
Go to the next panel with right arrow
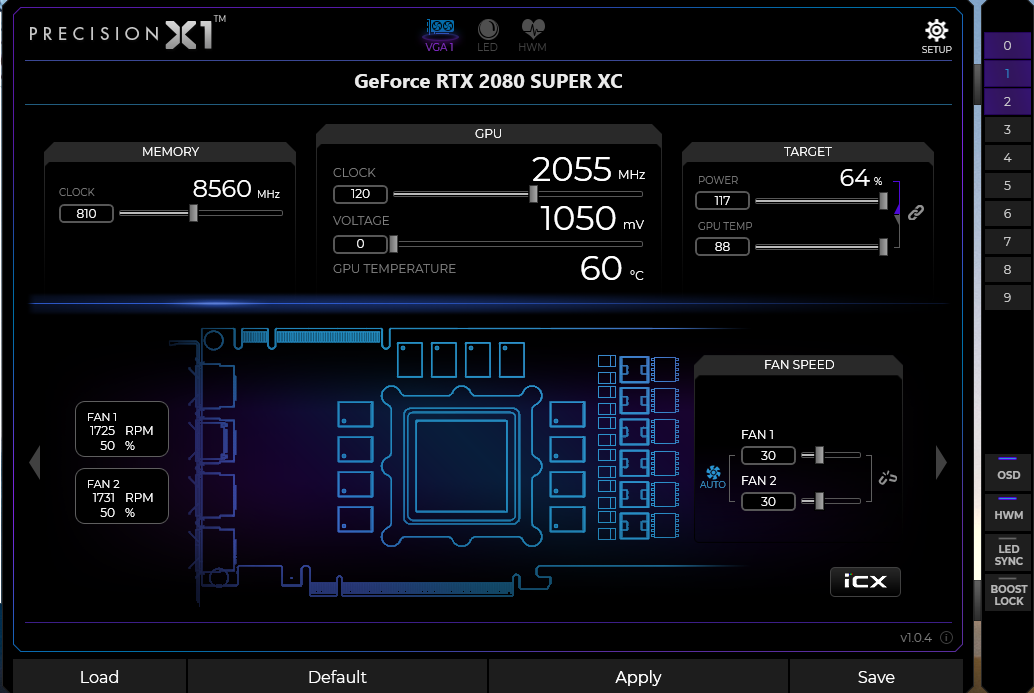click(x=941, y=462)
